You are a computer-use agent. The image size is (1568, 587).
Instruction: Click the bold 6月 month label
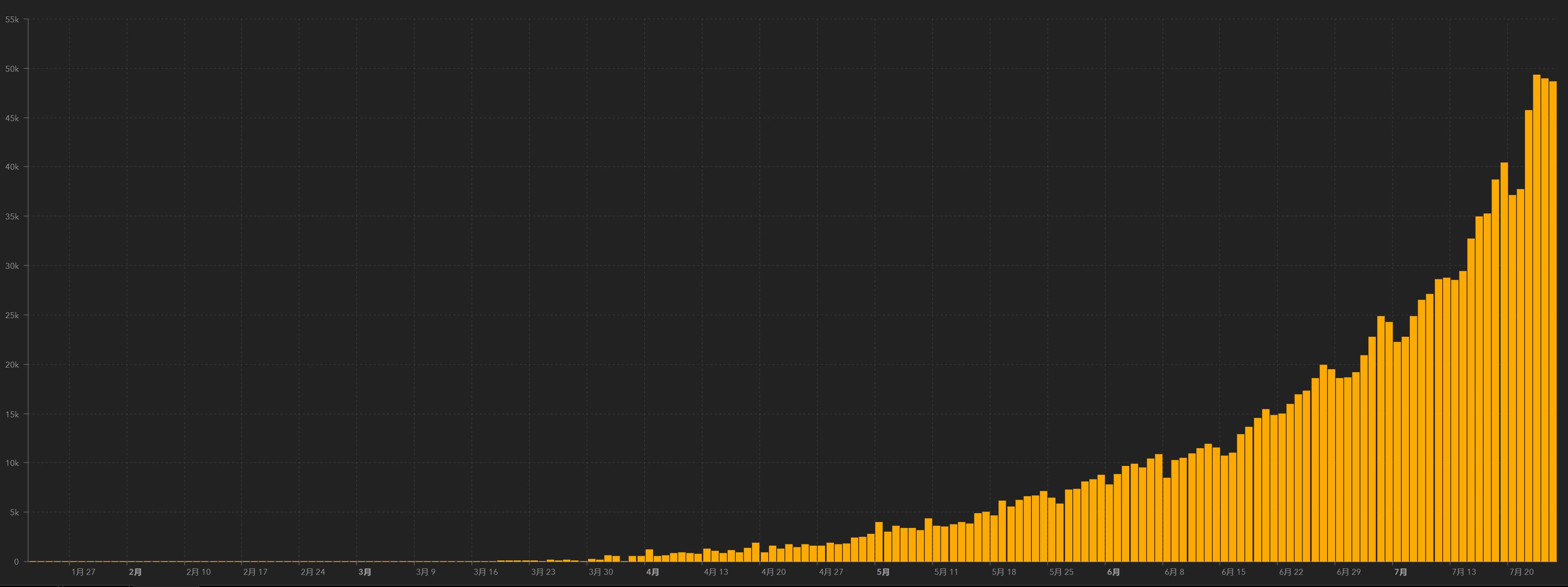(1113, 572)
